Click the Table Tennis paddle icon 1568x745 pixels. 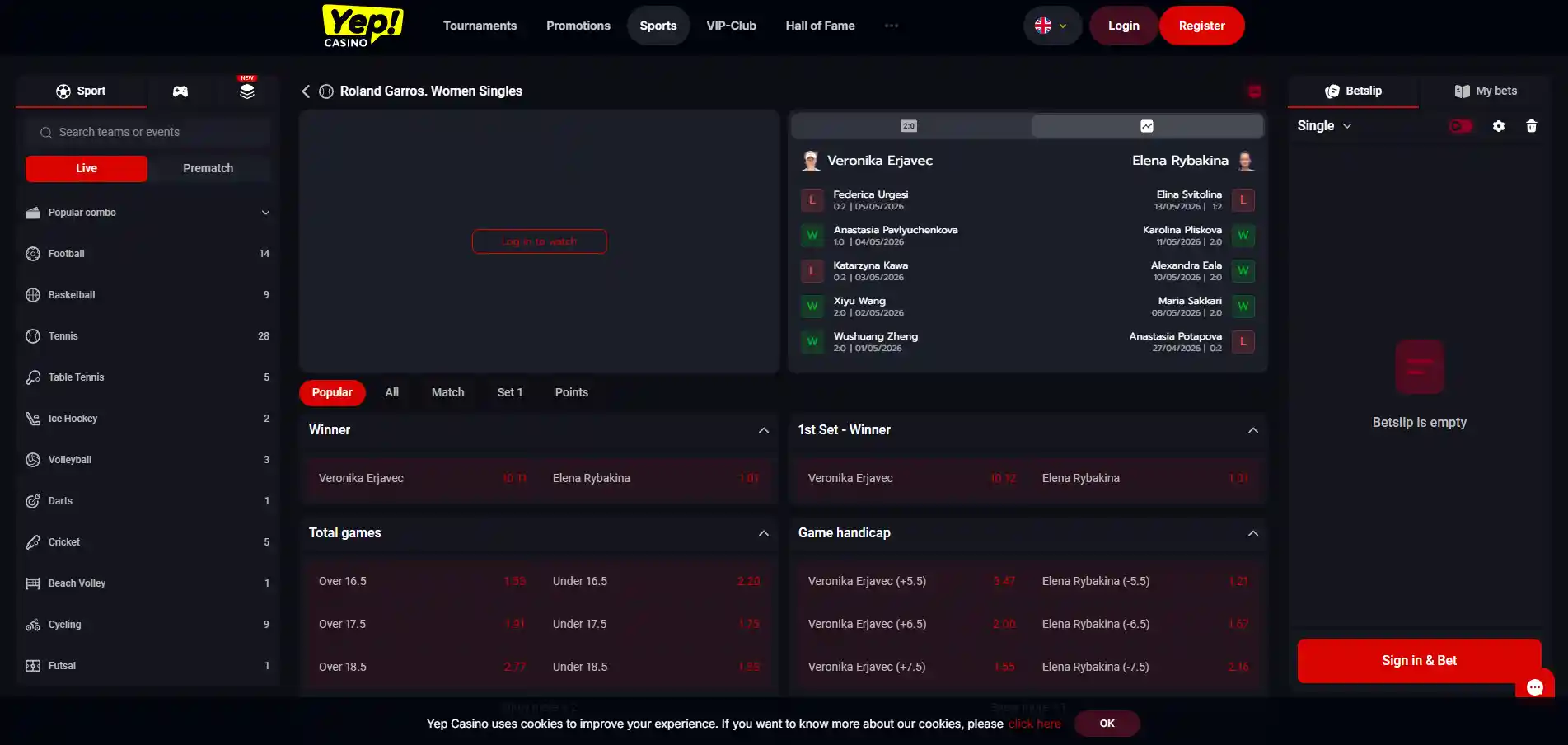click(x=33, y=377)
